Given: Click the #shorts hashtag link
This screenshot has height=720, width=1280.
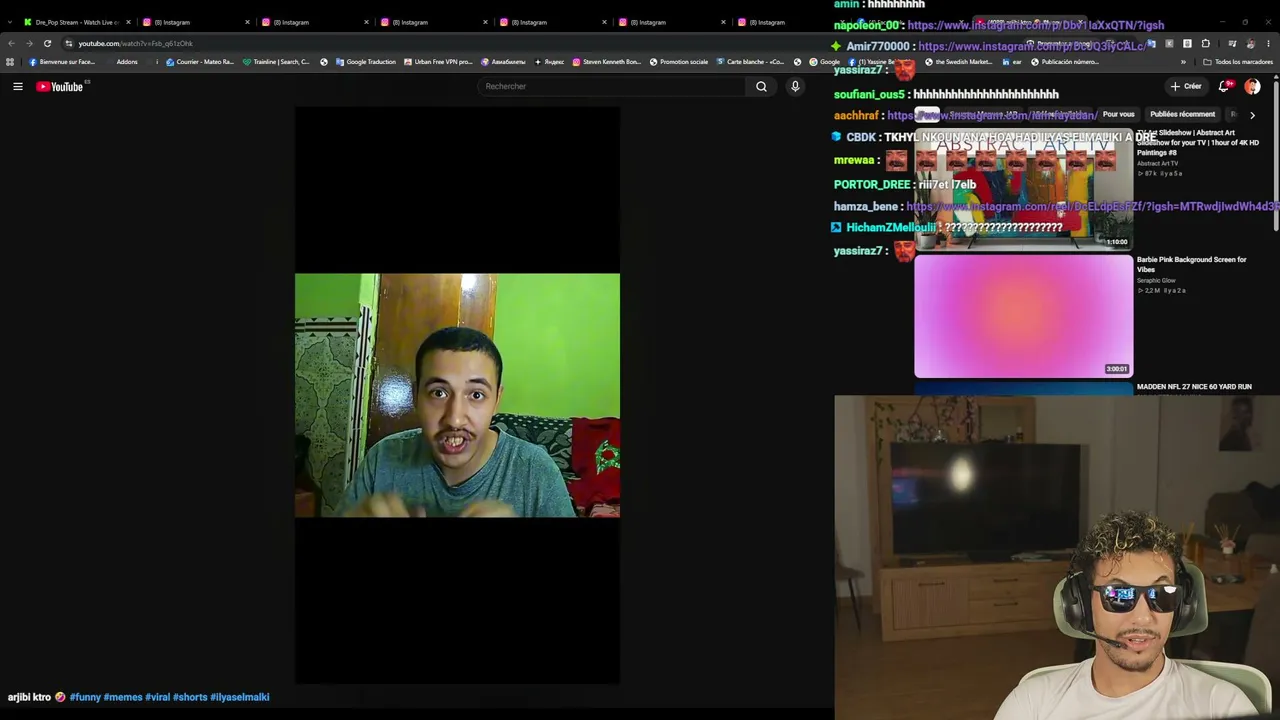Looking at the screenshot, I should (x=190, y=697).
